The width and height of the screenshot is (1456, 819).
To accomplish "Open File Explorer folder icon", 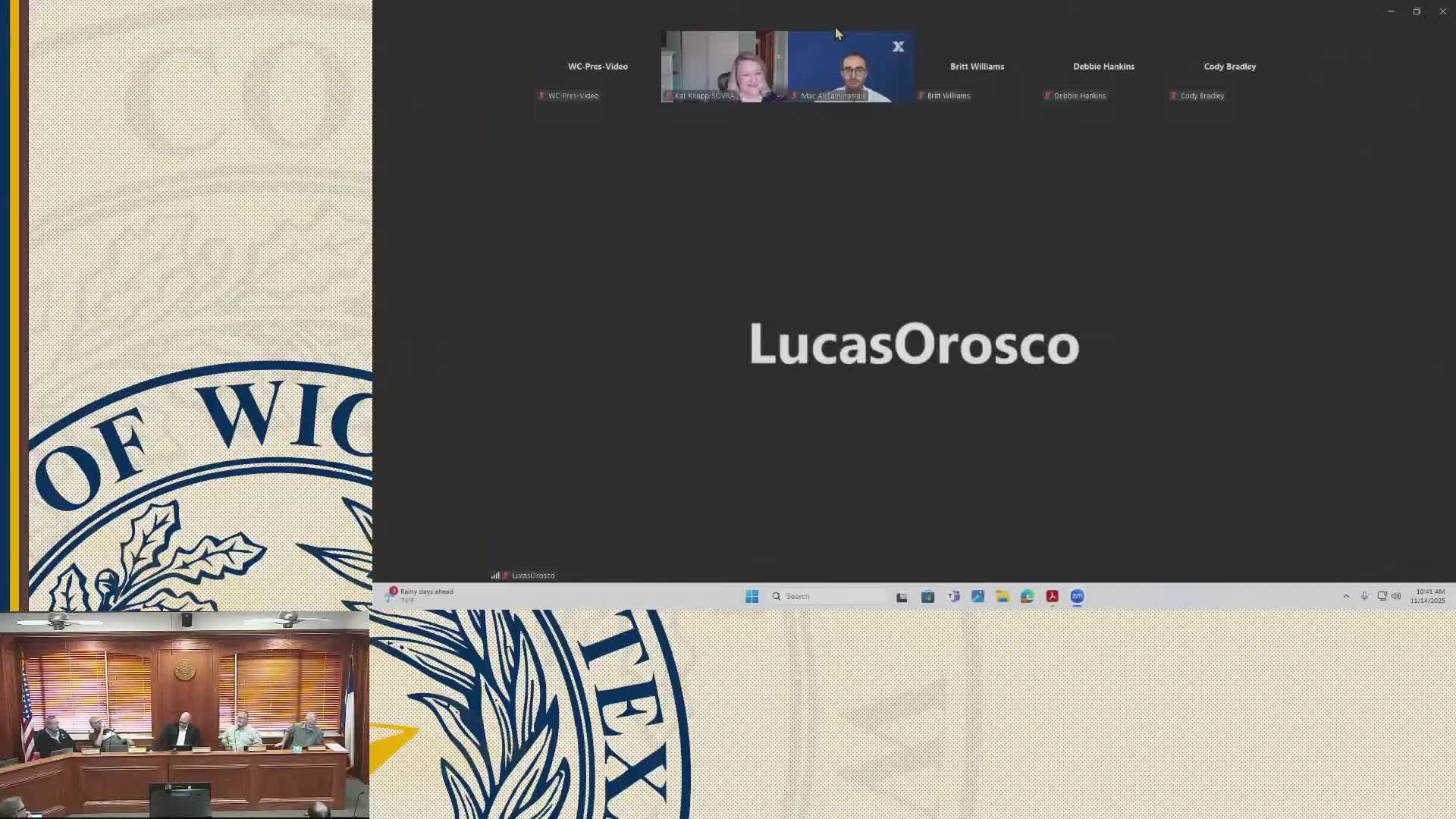I will (x=1003, y=597).
